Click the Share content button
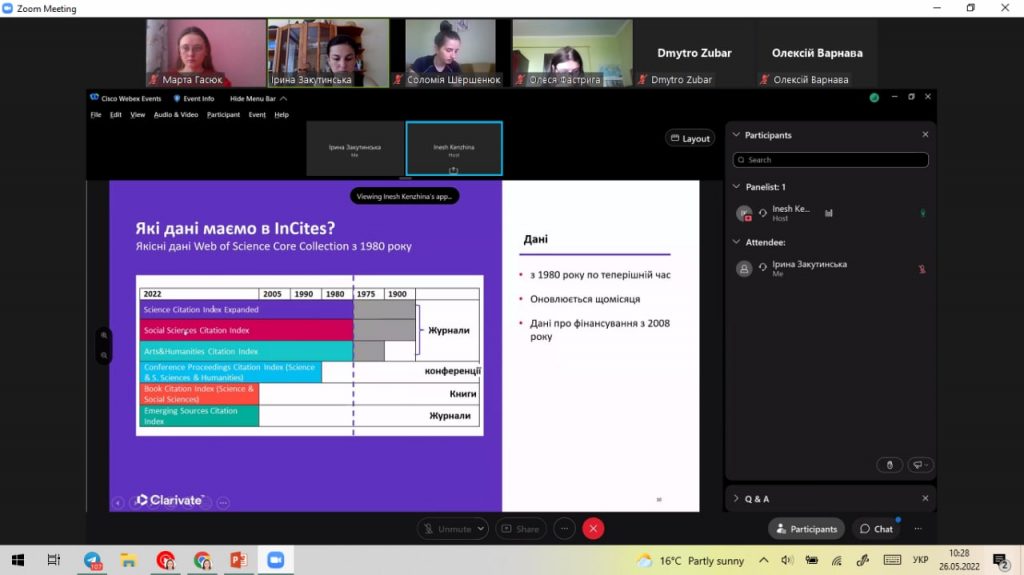The image size is (1024, 575). 520,529
